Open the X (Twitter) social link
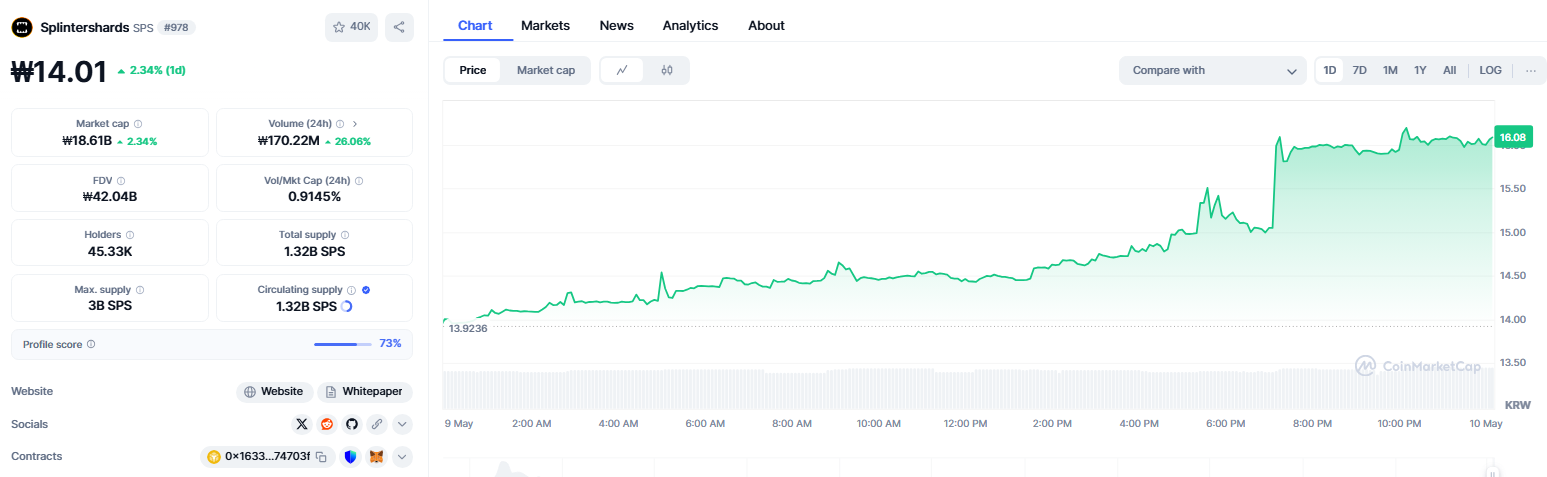 click(x=302, y=424)
